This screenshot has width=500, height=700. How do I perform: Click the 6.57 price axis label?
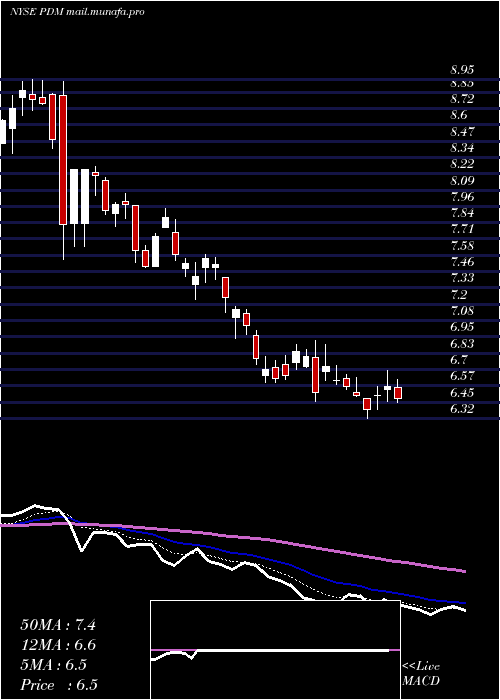click(462, 376)
